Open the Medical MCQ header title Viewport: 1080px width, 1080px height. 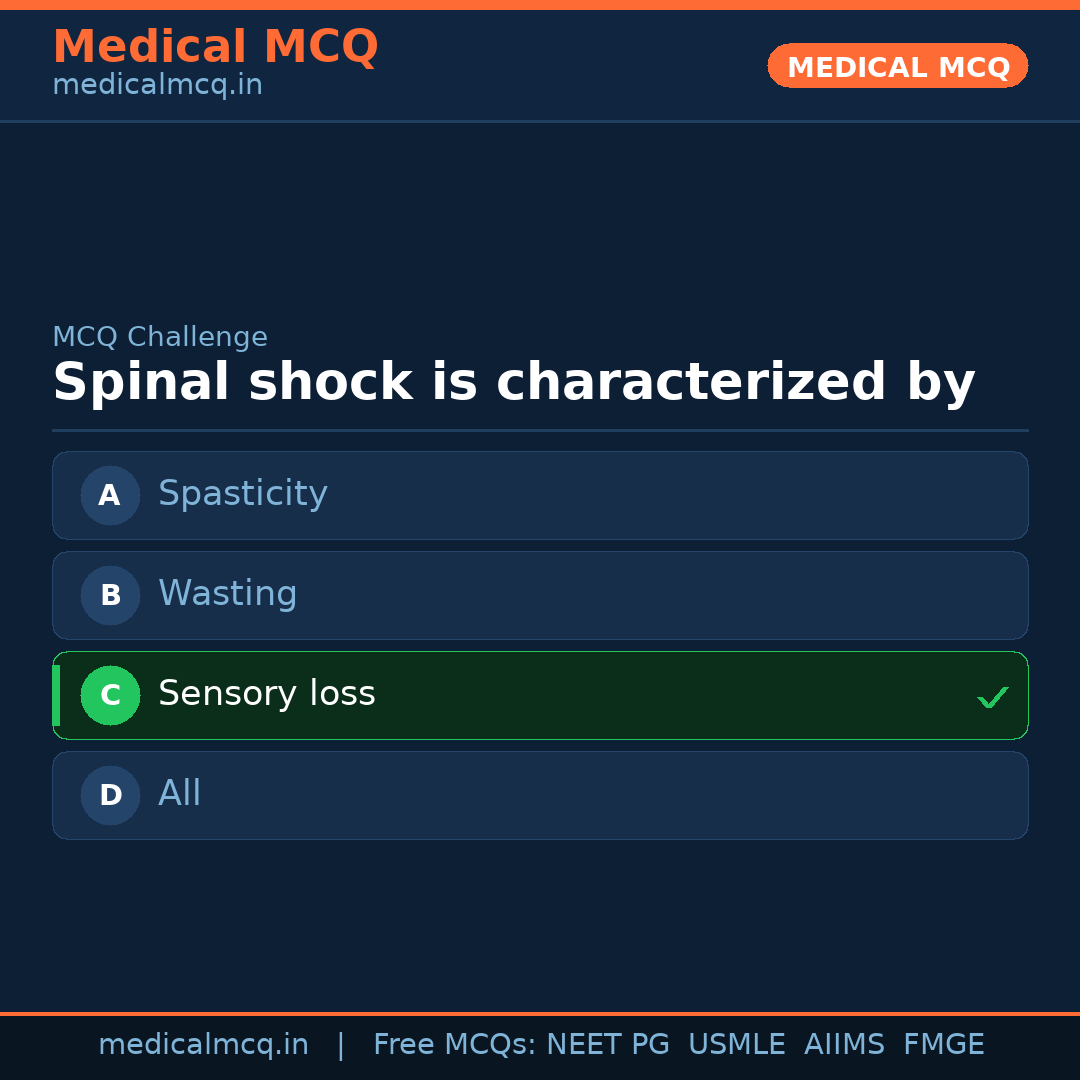[215, 47]
